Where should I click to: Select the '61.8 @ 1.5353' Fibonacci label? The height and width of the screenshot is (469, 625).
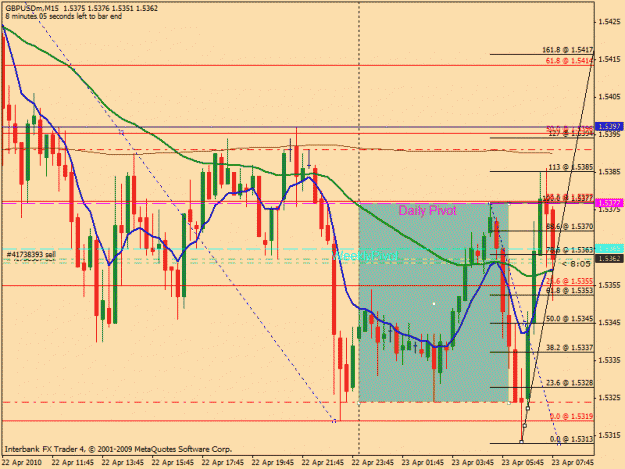[x=570, y=290]
